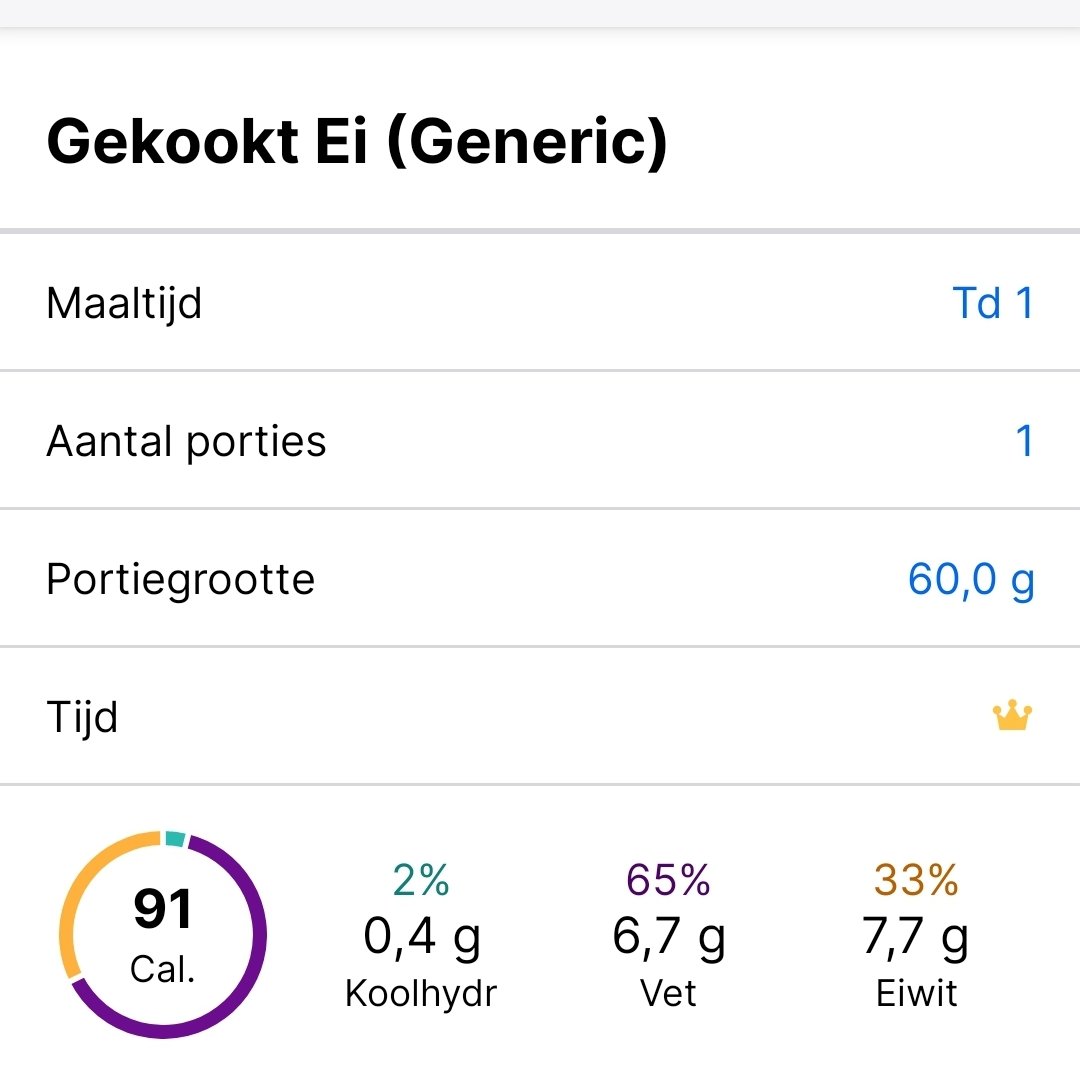The width and height of the screenshot is (1080, 1083).
Task: Edit the 60,0 g portion size
Action: tap(970, 579)
